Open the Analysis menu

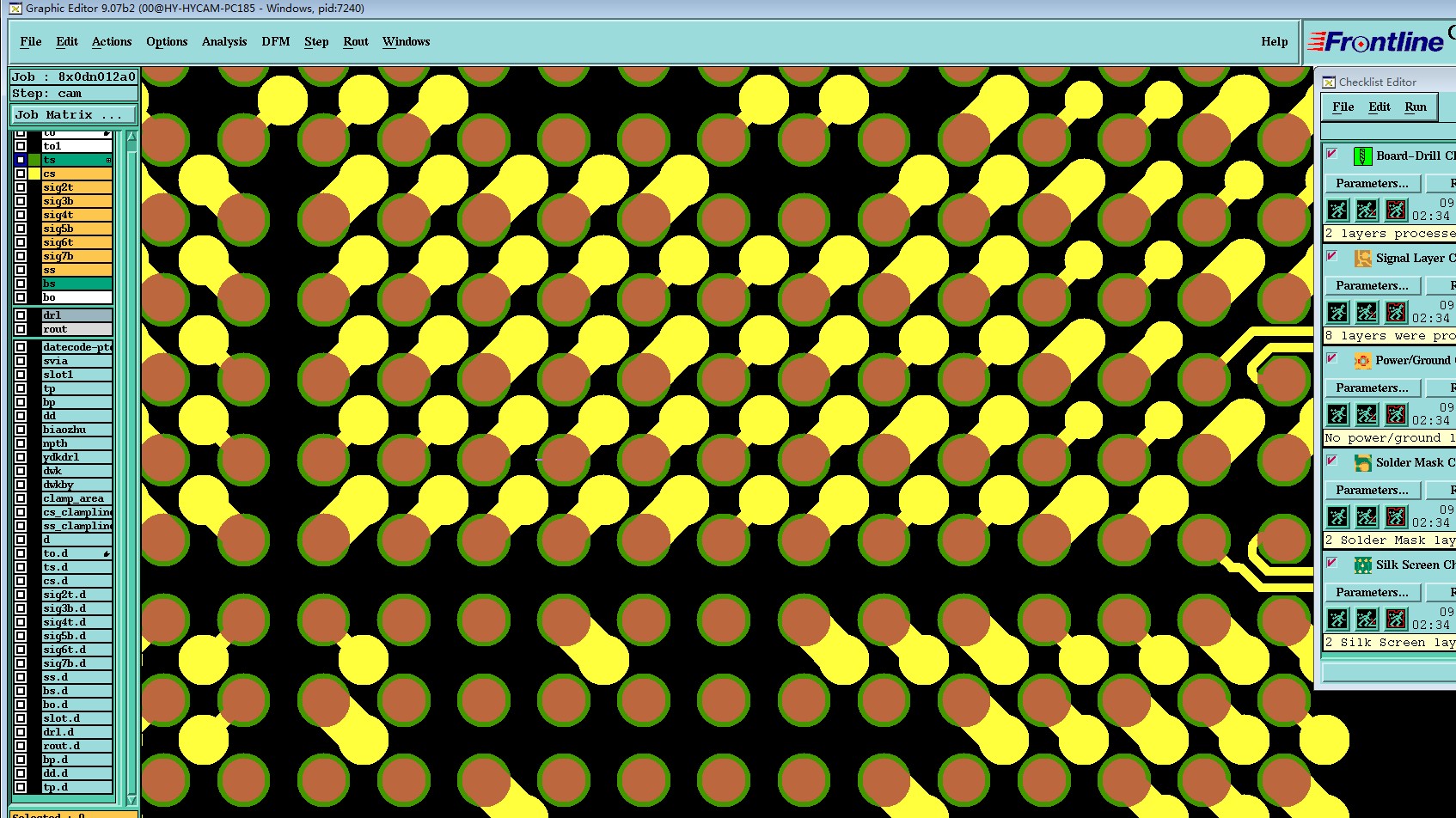(224, 41)
